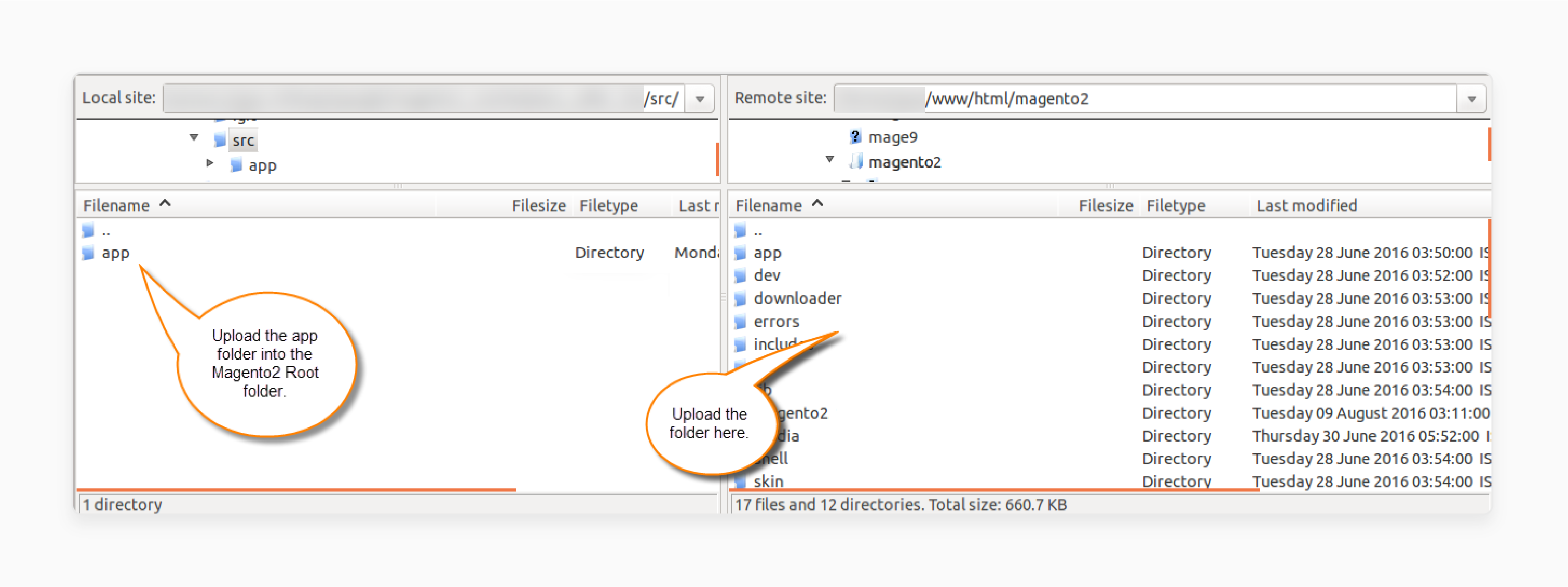The height and width of the screenshot is (587, 1568).
Task: Click dev folder icon in remote list
Action: [x=741, y=276]
